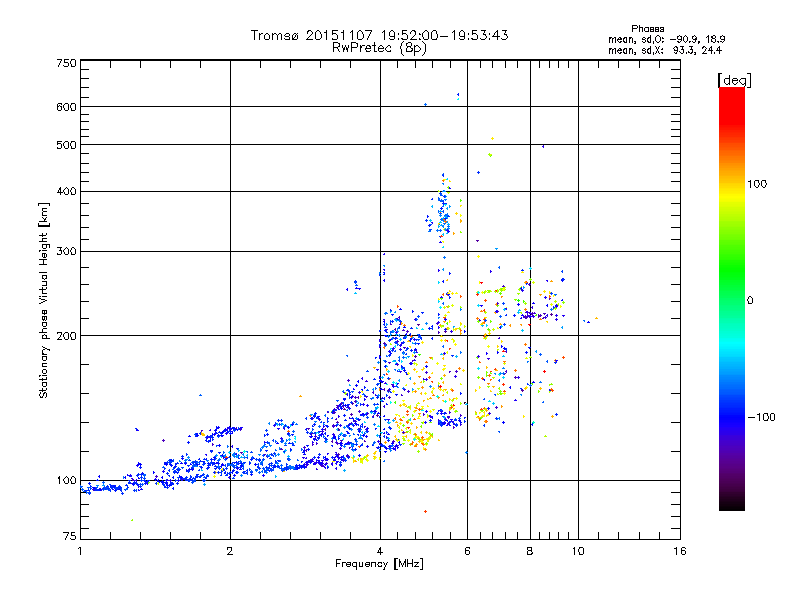
Task: Click the y-axis tick label '400'
Action: [x=66, y=192]
